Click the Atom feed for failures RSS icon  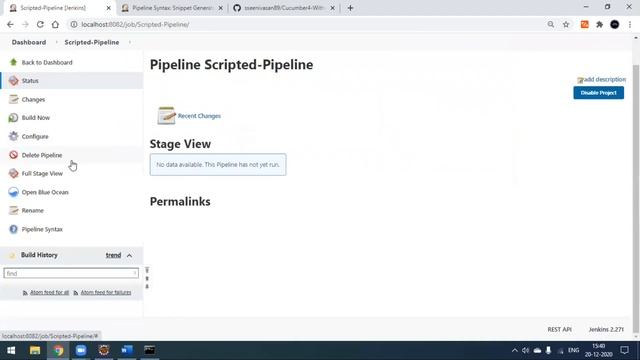[76, 293]
